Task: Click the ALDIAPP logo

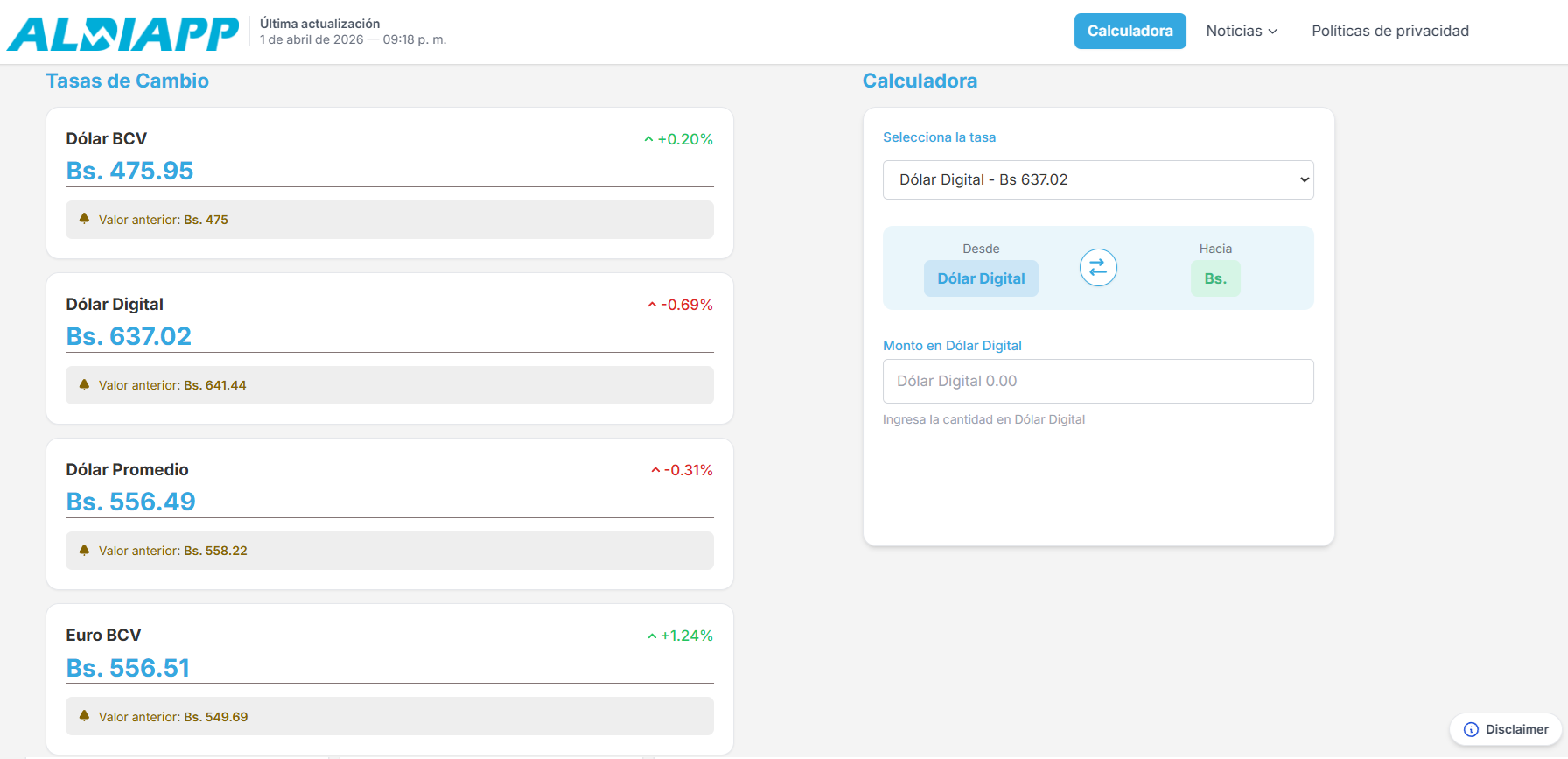Action: (x=122, y=33)
